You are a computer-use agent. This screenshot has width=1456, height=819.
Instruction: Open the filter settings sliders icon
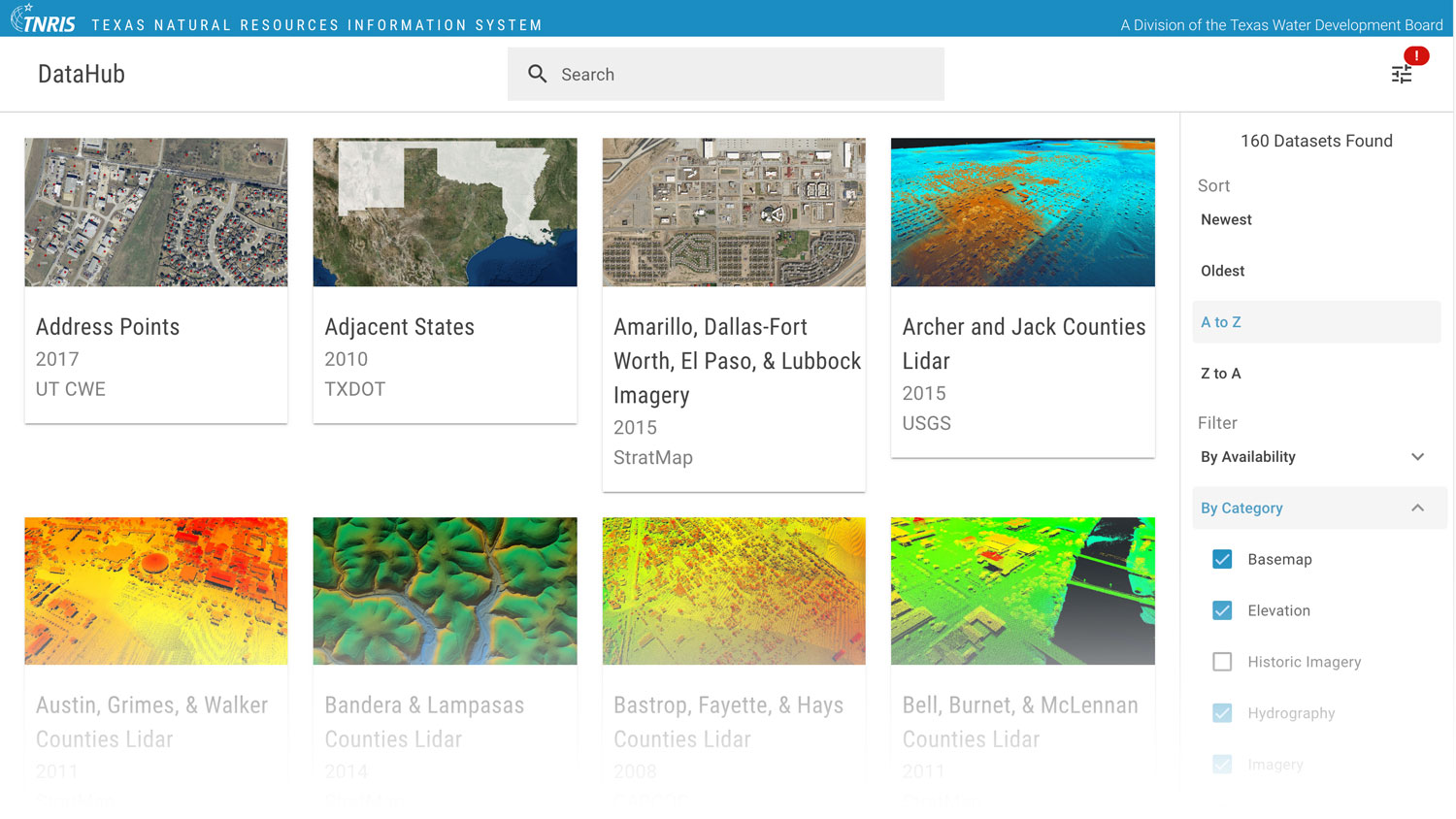1401,75
